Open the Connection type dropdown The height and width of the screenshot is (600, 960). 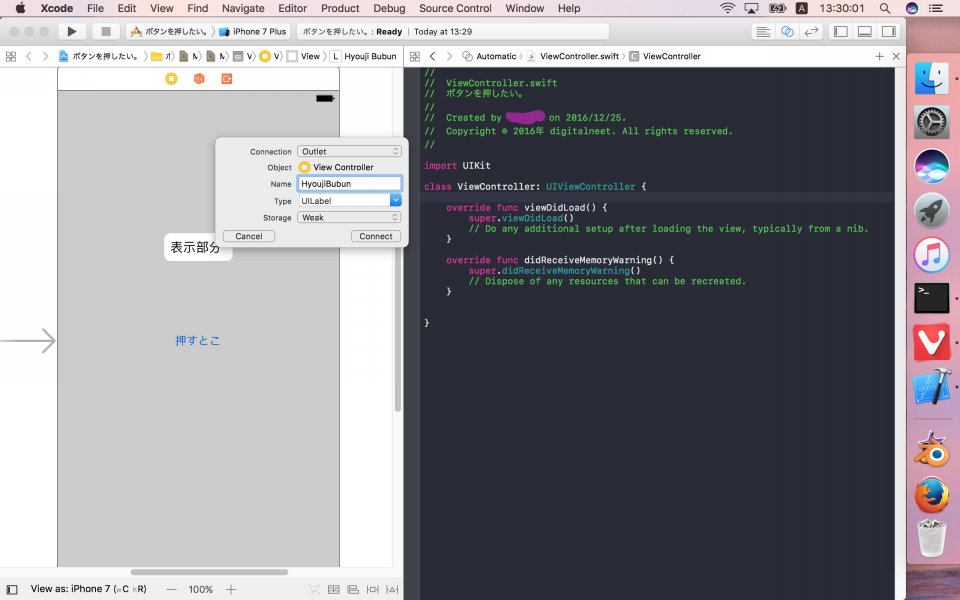349,151
